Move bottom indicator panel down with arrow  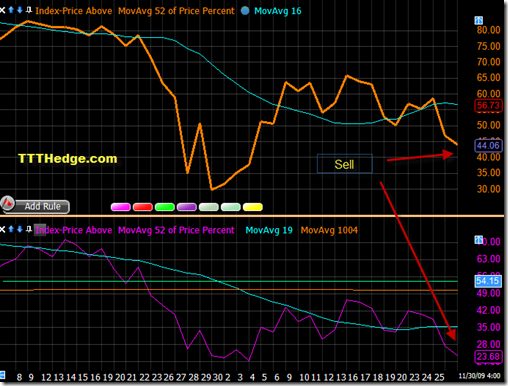(20, 229)
